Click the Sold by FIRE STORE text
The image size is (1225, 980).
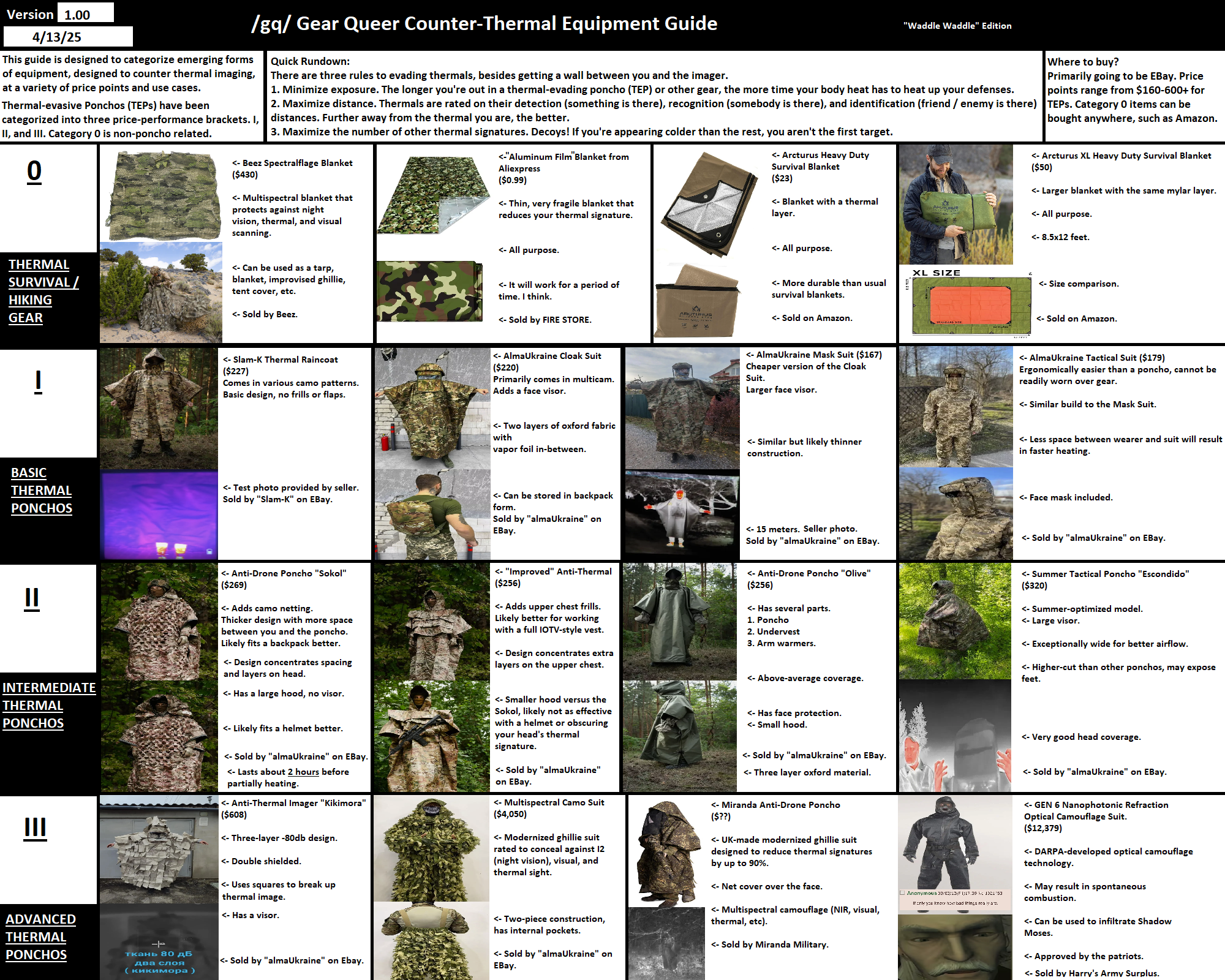click(x=545, y=320)
